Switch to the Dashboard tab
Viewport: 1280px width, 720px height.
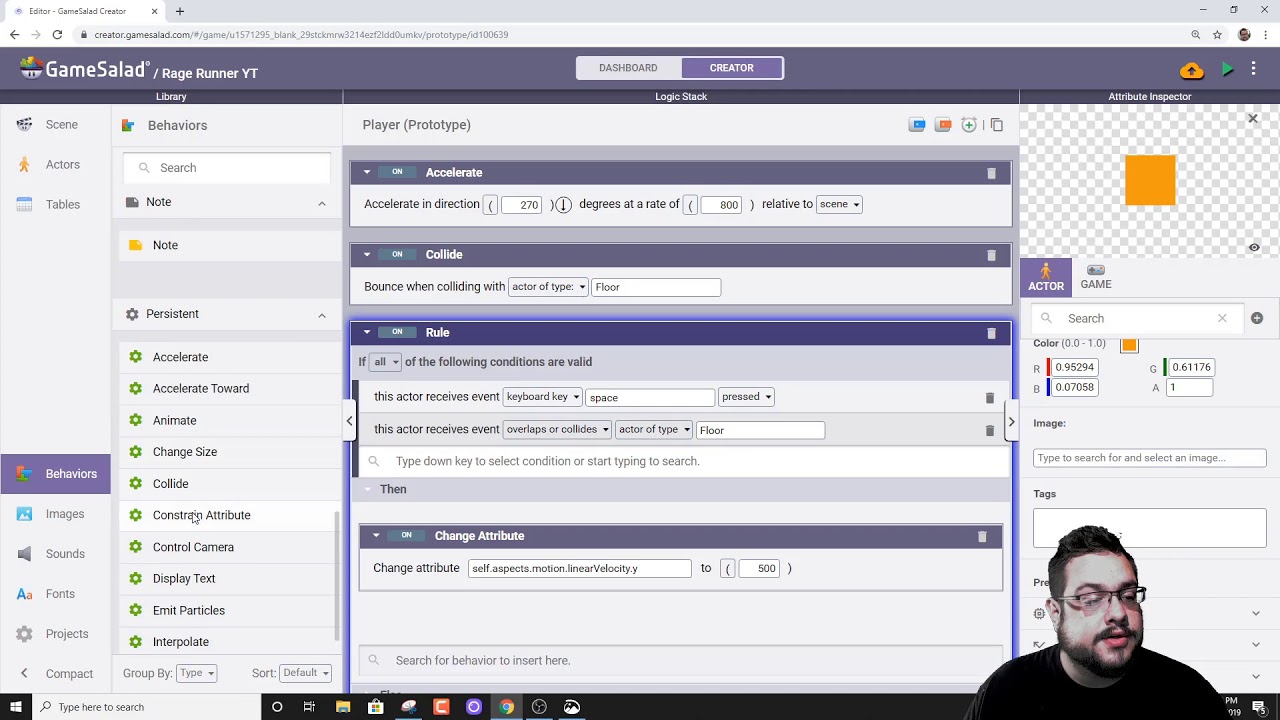pos(628,68)
